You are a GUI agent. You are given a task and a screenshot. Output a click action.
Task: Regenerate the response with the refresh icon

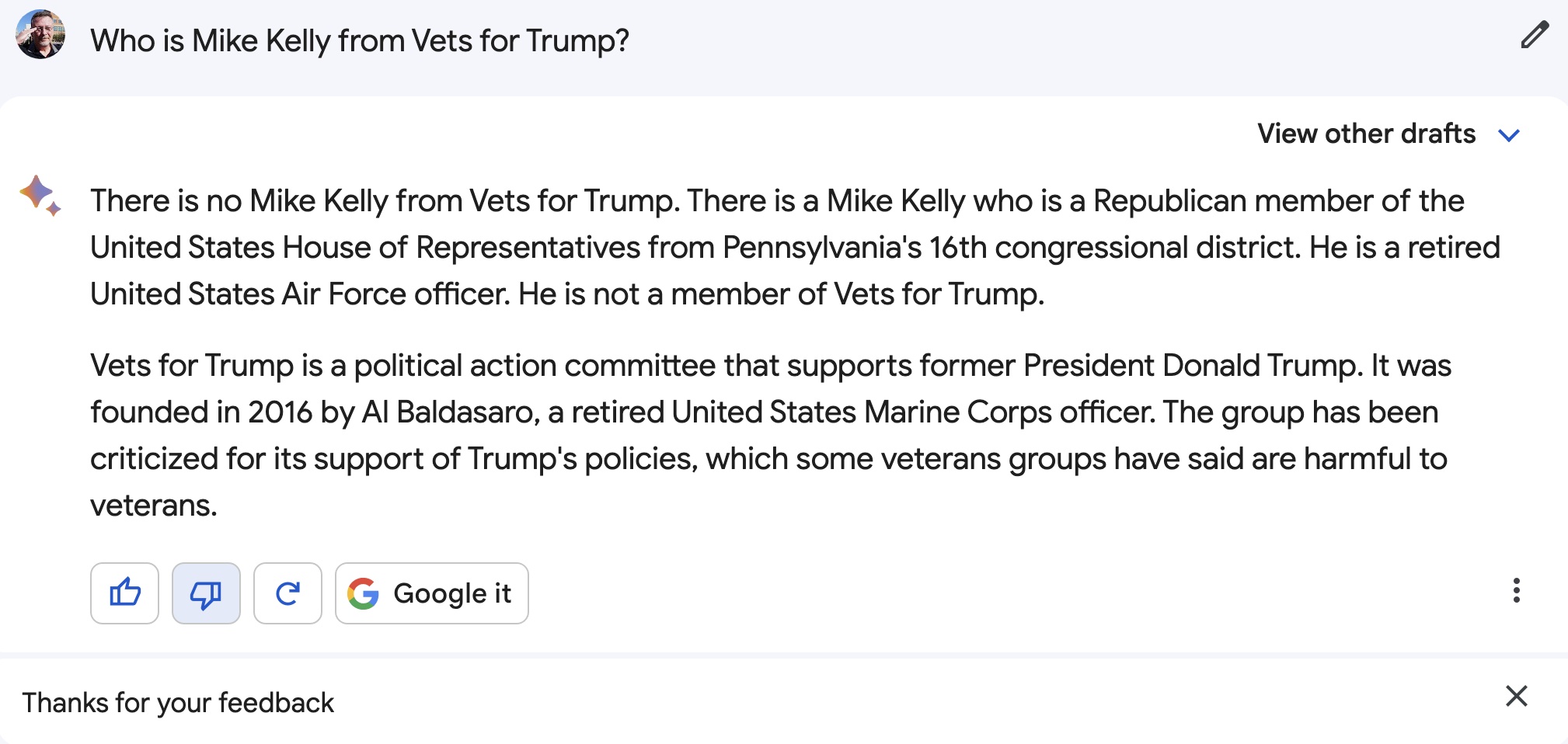[287, 593]
